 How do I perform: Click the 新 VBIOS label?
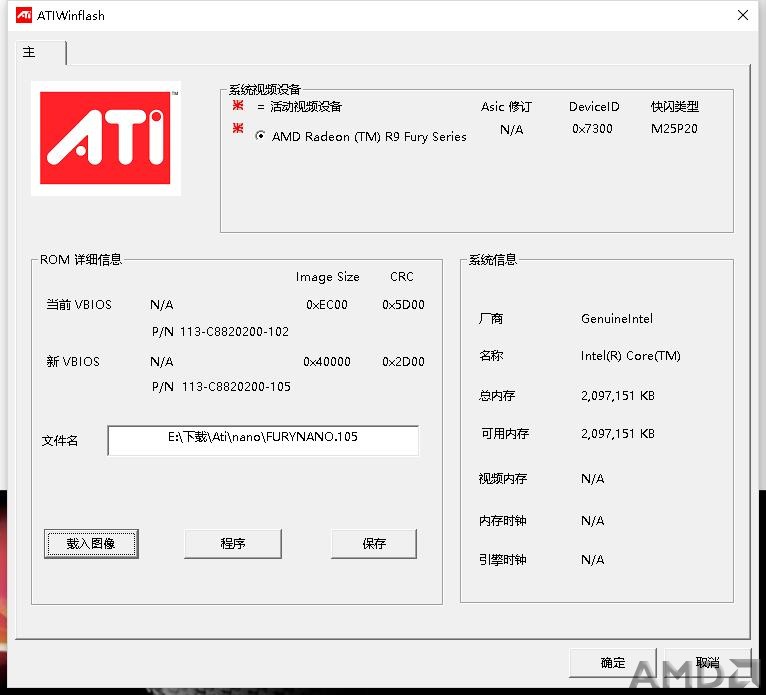[x=73, y=361]
